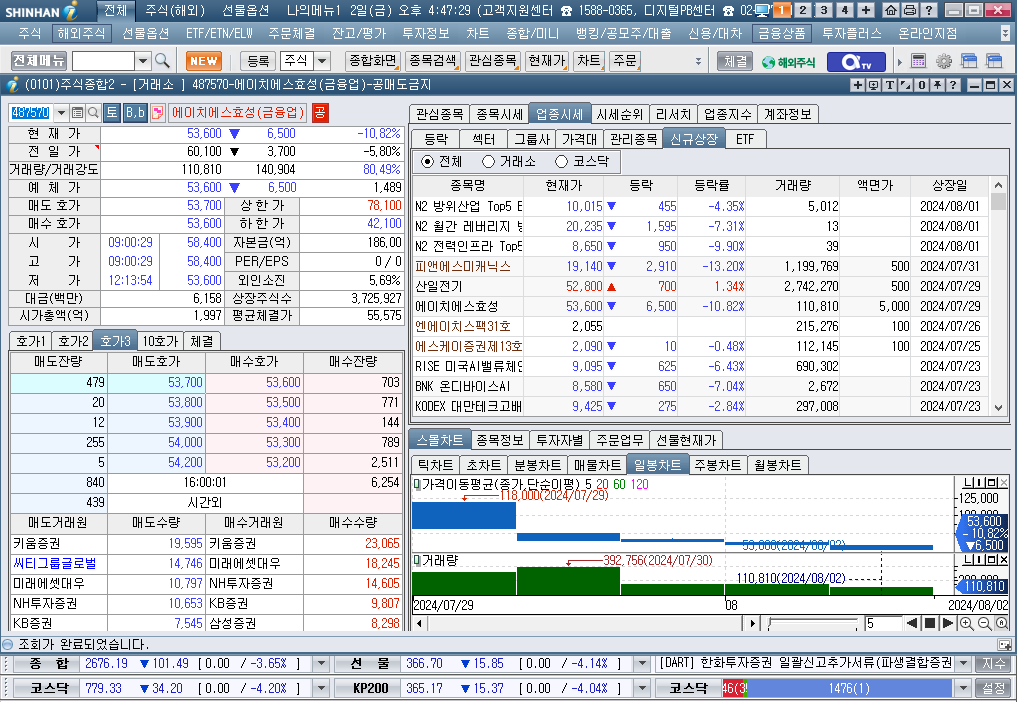Image resolution: width=1017 pixels, height=702 pixels.
Task: Click the plus icon in the window title bar
Action: (x=857, y=85)
